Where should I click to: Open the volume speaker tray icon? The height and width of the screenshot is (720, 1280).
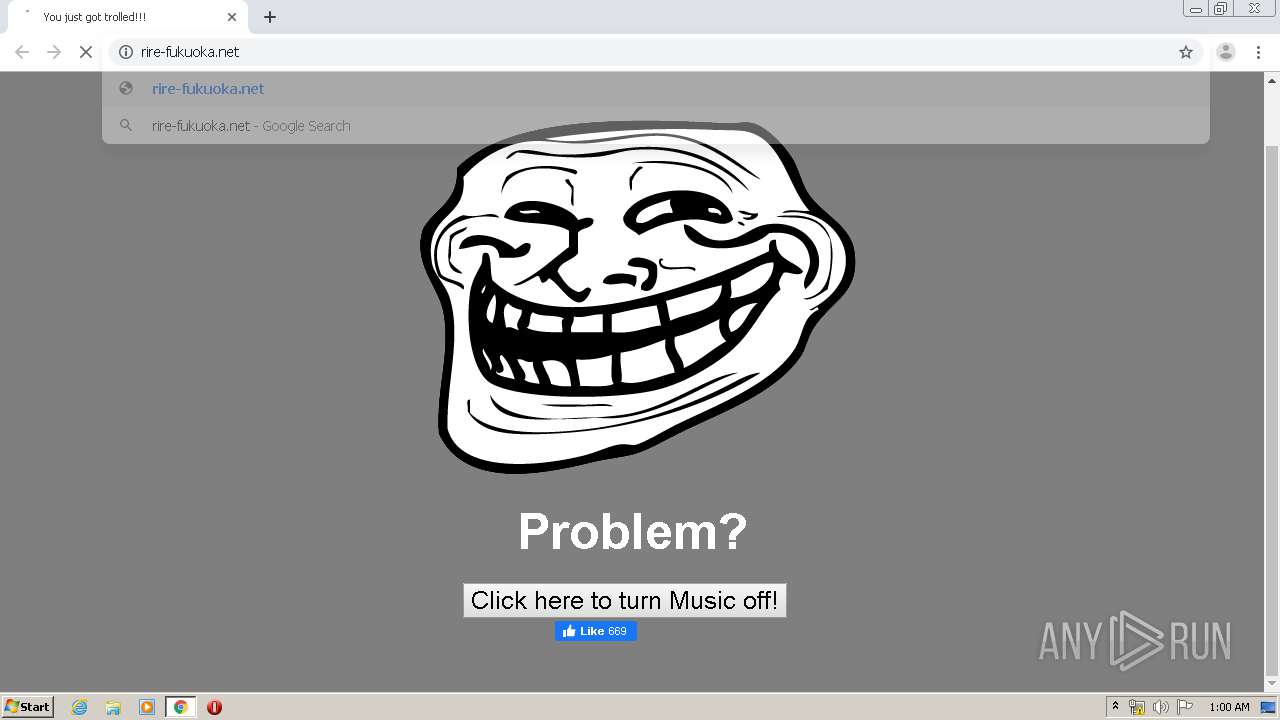coord(1161,707)
